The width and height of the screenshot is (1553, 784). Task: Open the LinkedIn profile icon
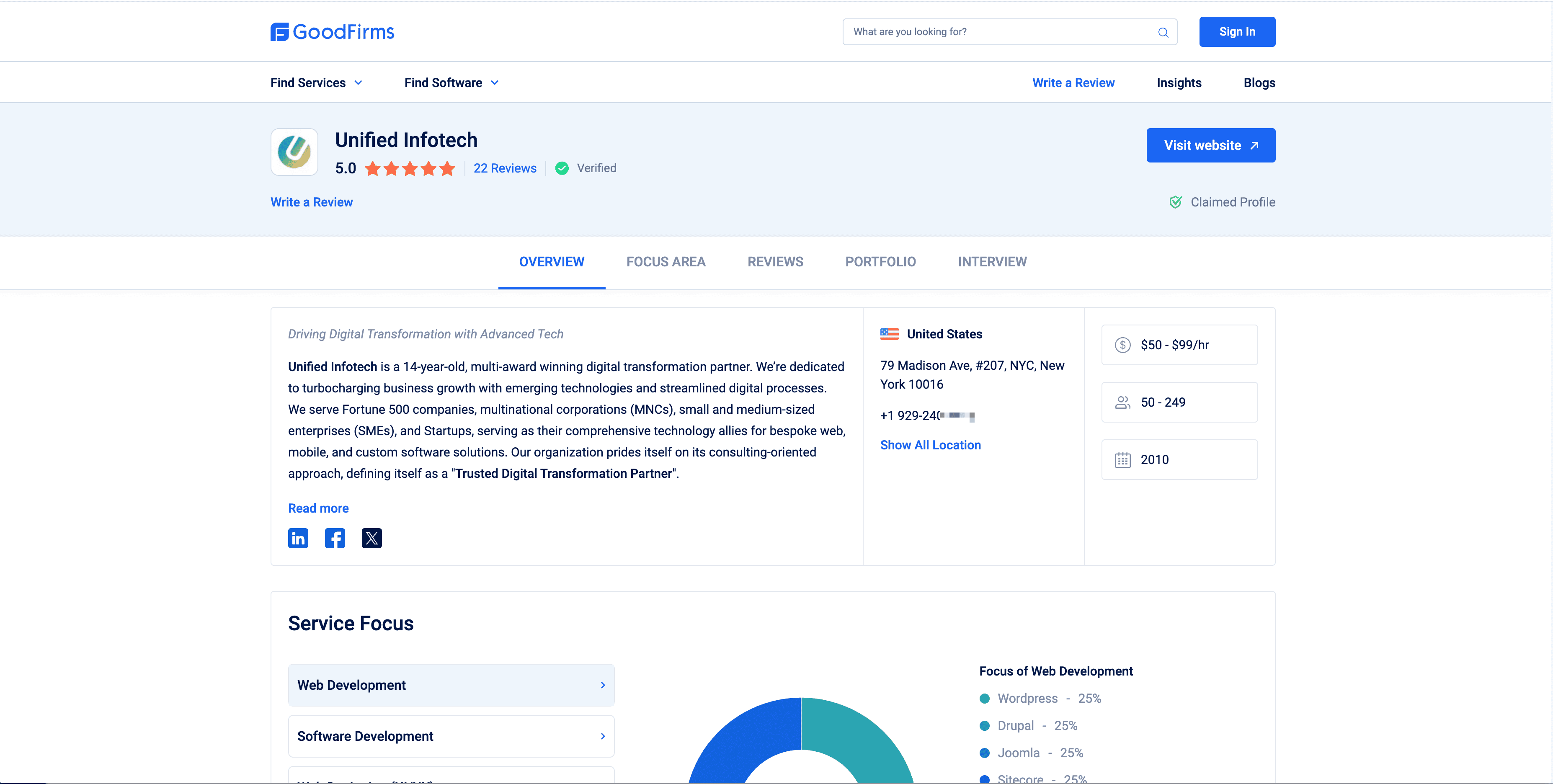[x=298, y=538]
